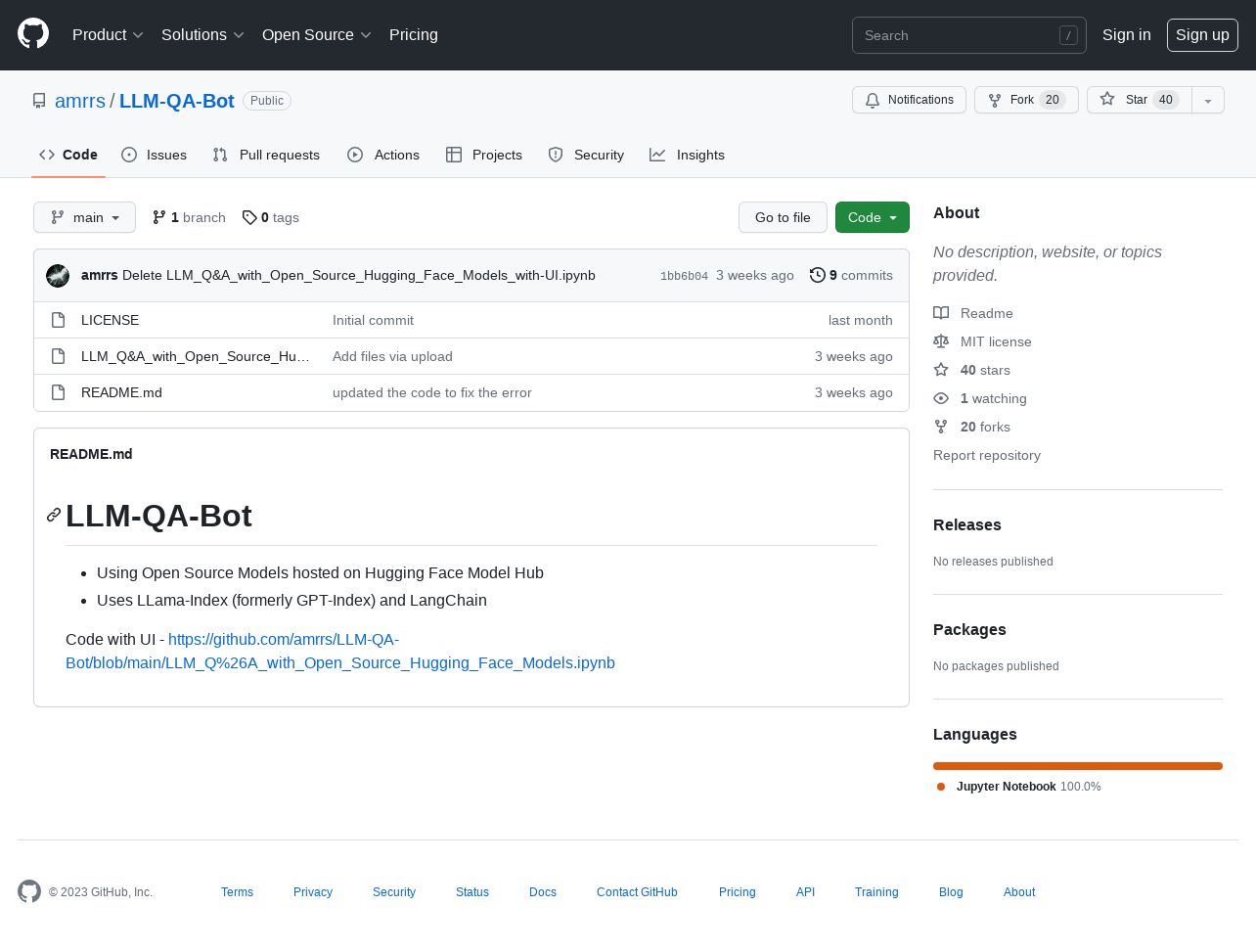The height and width of the screenshot is (952, 1256).
Task: Open the Terms footer link
Action: (237, 892)
